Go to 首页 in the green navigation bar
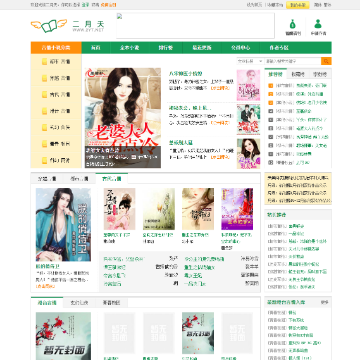 coord(96,48)
